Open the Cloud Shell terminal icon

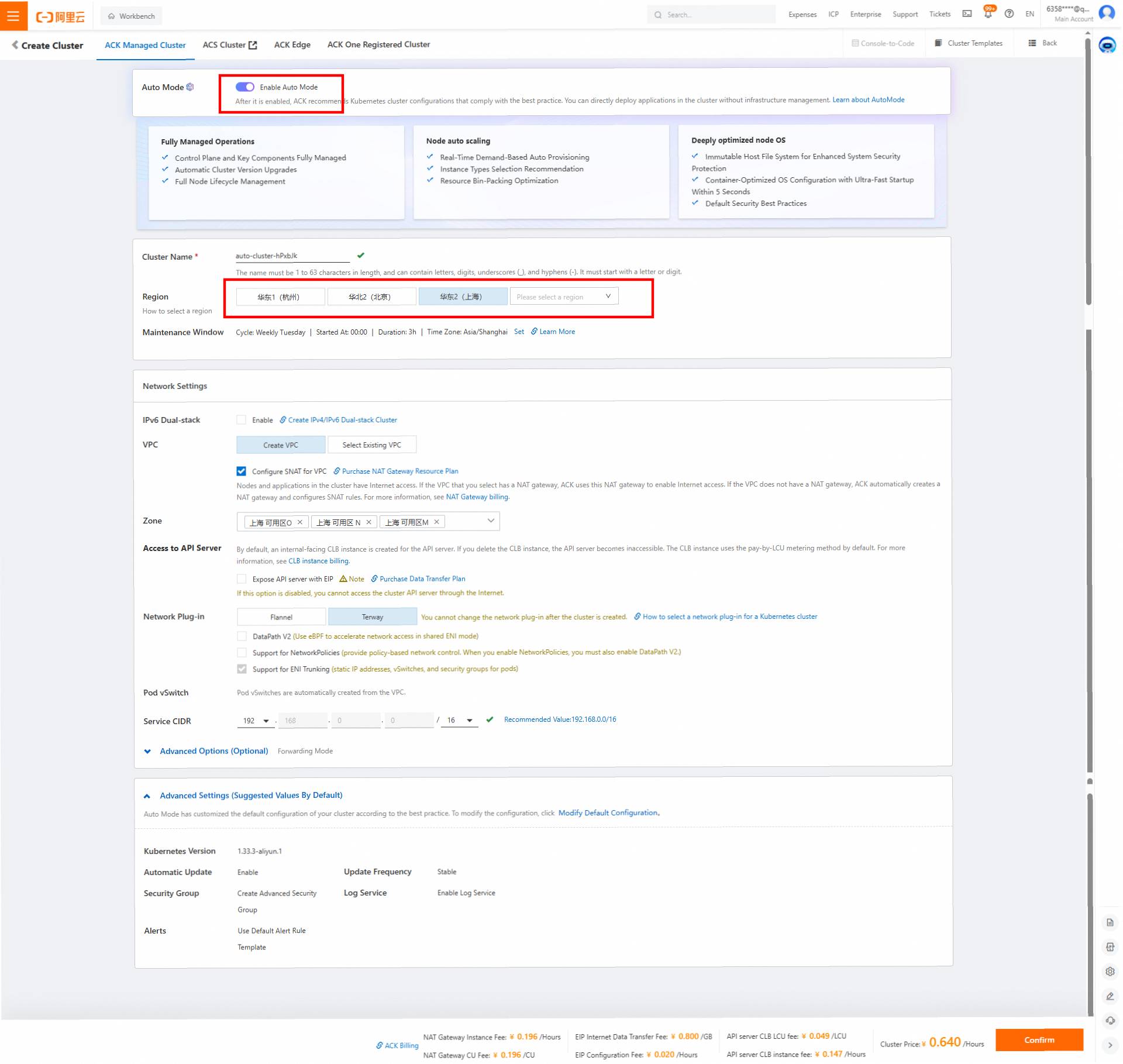click(x=967, y=14)
